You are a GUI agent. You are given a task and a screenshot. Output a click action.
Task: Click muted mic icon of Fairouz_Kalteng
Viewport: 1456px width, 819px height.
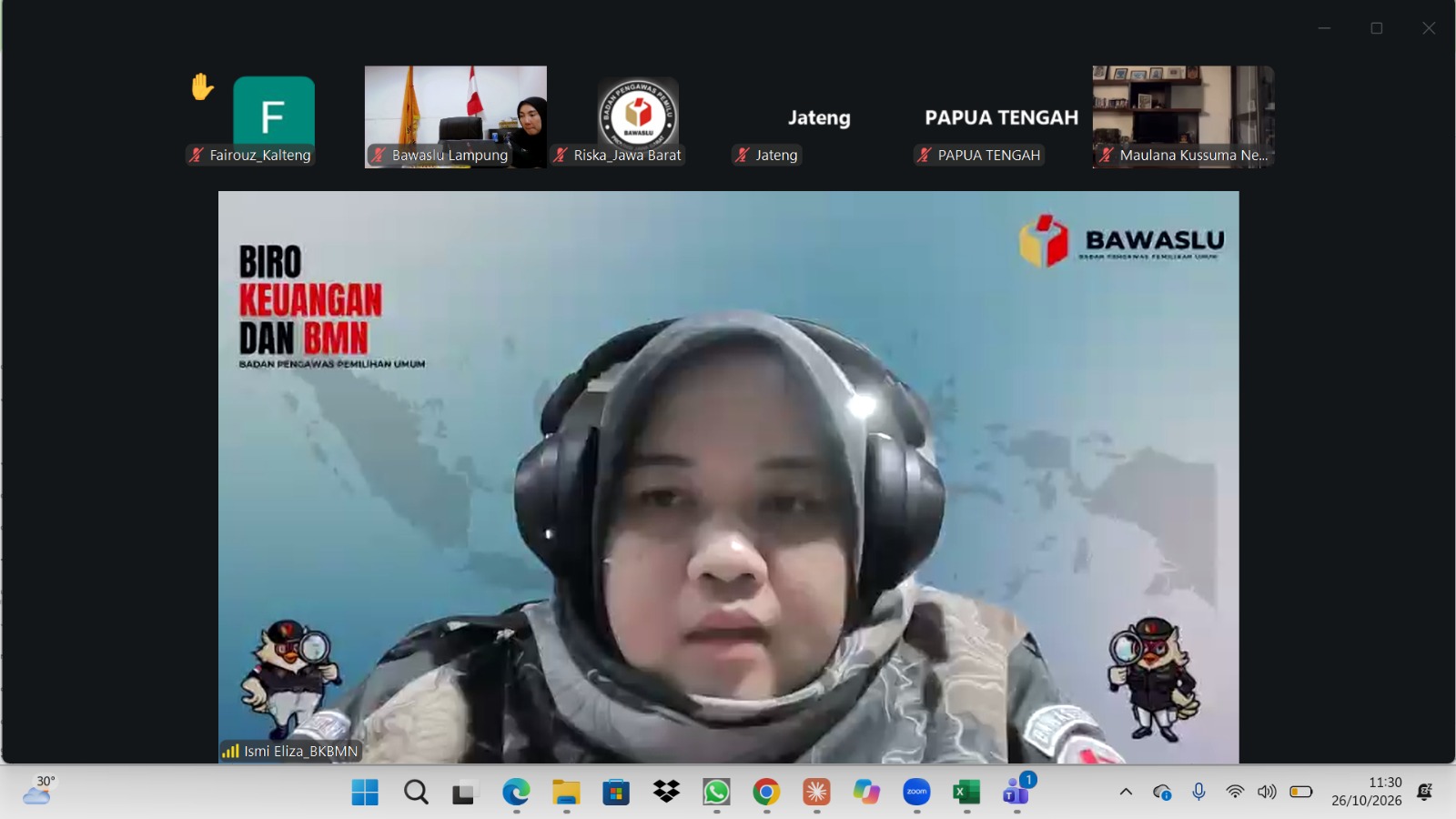(x=196, y=155)
